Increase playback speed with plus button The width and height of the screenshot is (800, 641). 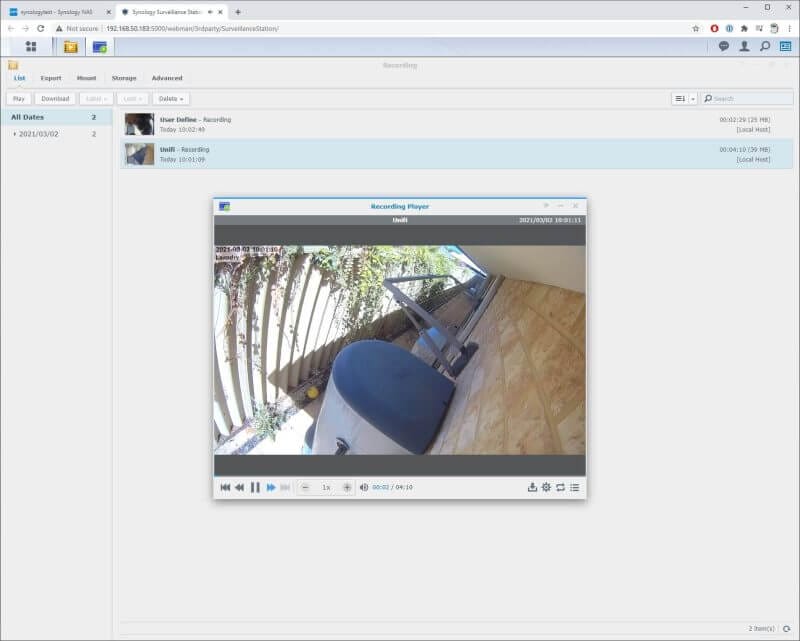tap(347, 487)
